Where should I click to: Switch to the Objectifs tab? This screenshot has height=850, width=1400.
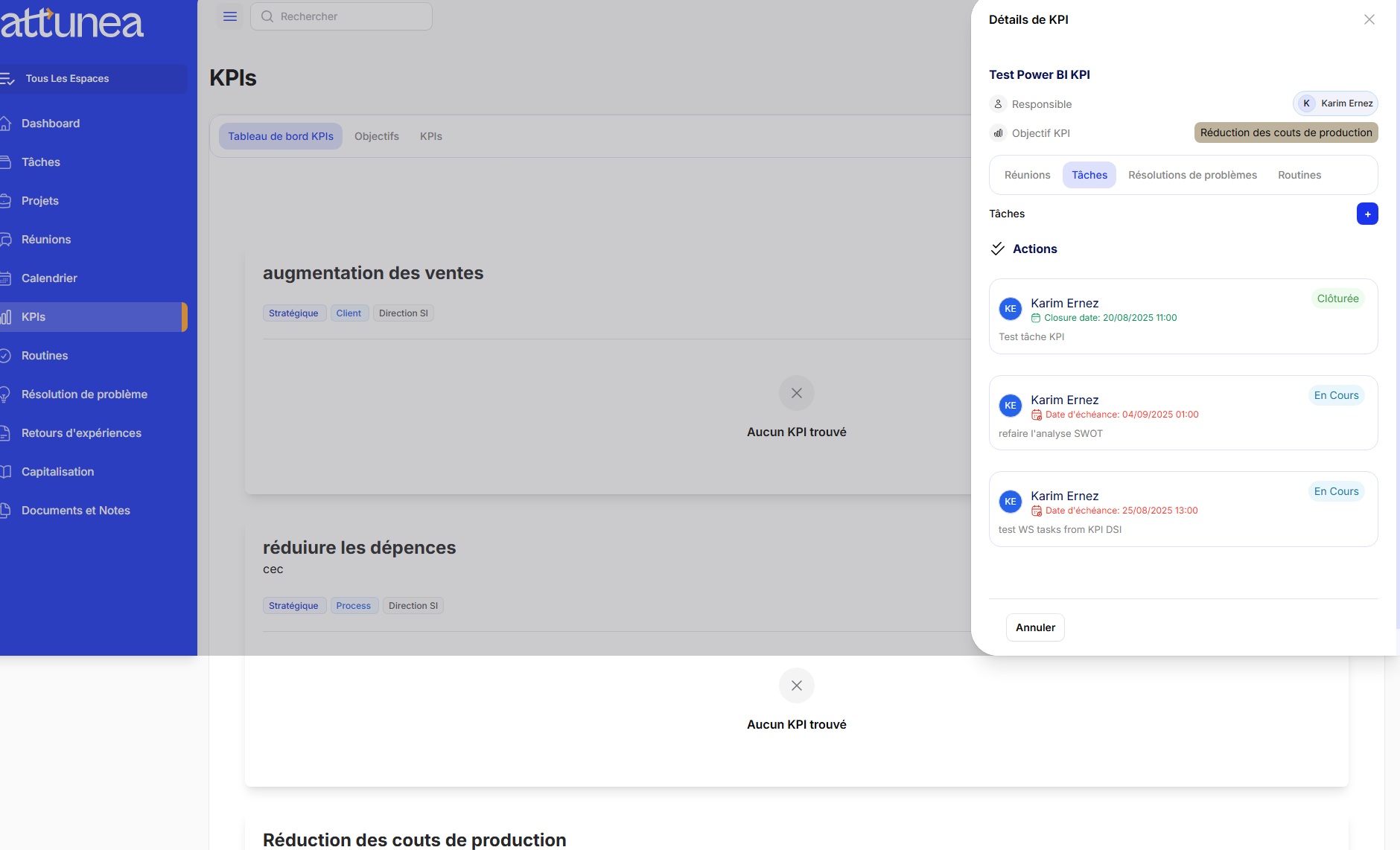tap(377, 136)
